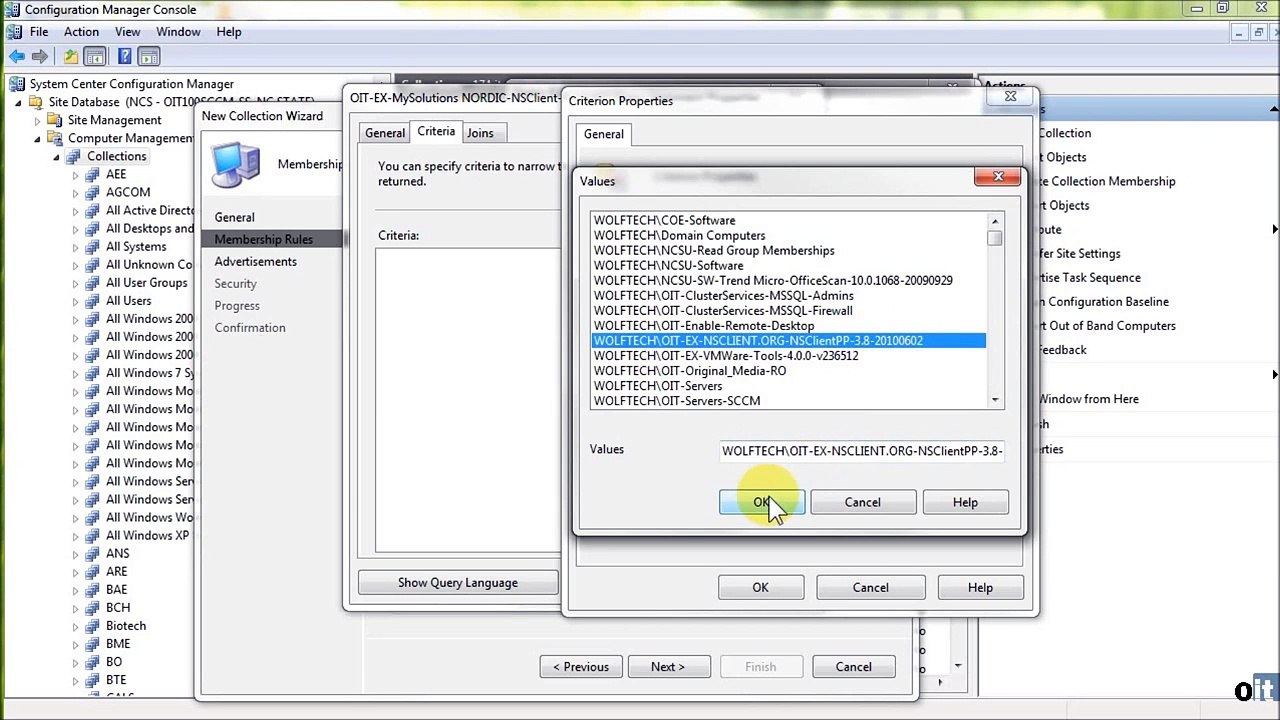Click the BO collection icon
1280x720 pixels.
[93, 661]
